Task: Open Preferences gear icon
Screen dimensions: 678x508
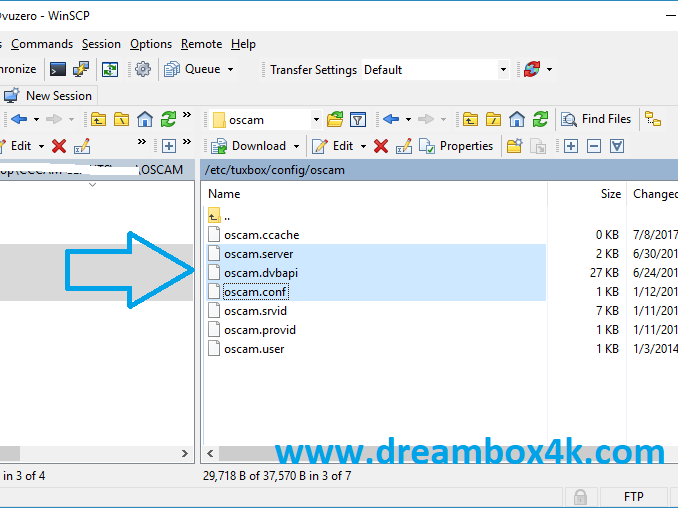Action: click(143, 69)
